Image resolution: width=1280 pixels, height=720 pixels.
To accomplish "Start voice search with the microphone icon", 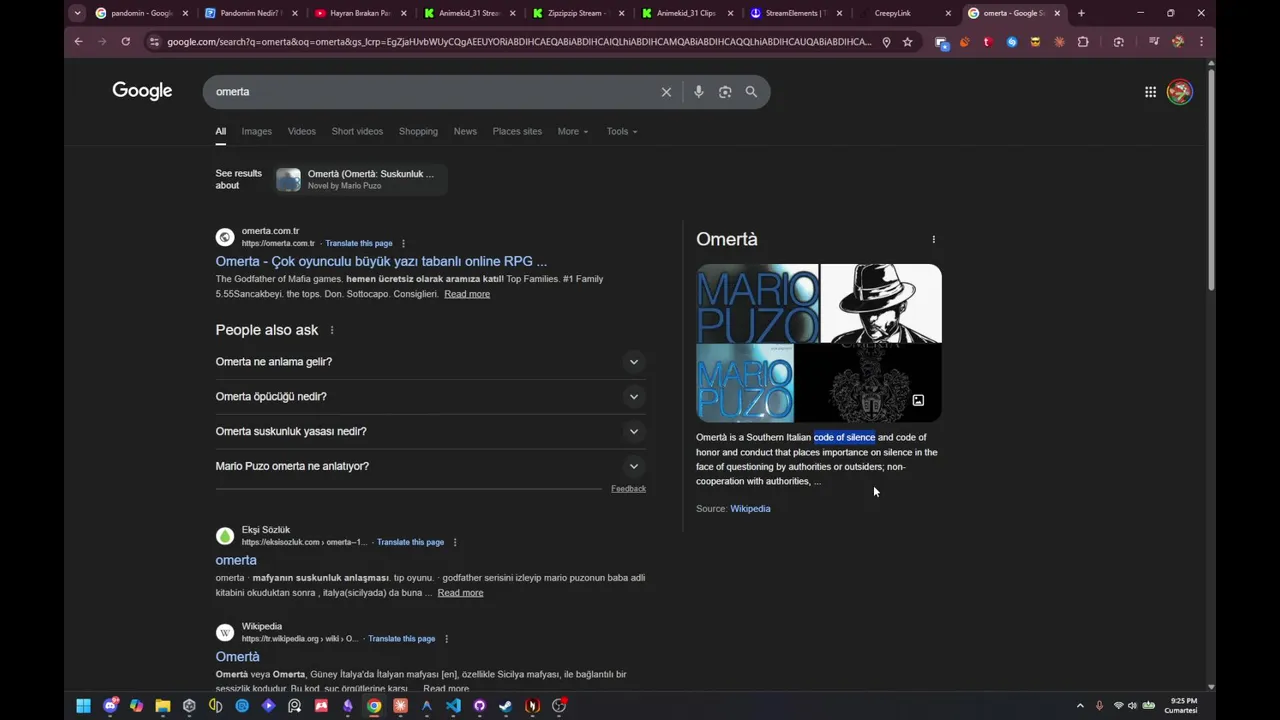I will pyautogui.click(x=698, y=92).
